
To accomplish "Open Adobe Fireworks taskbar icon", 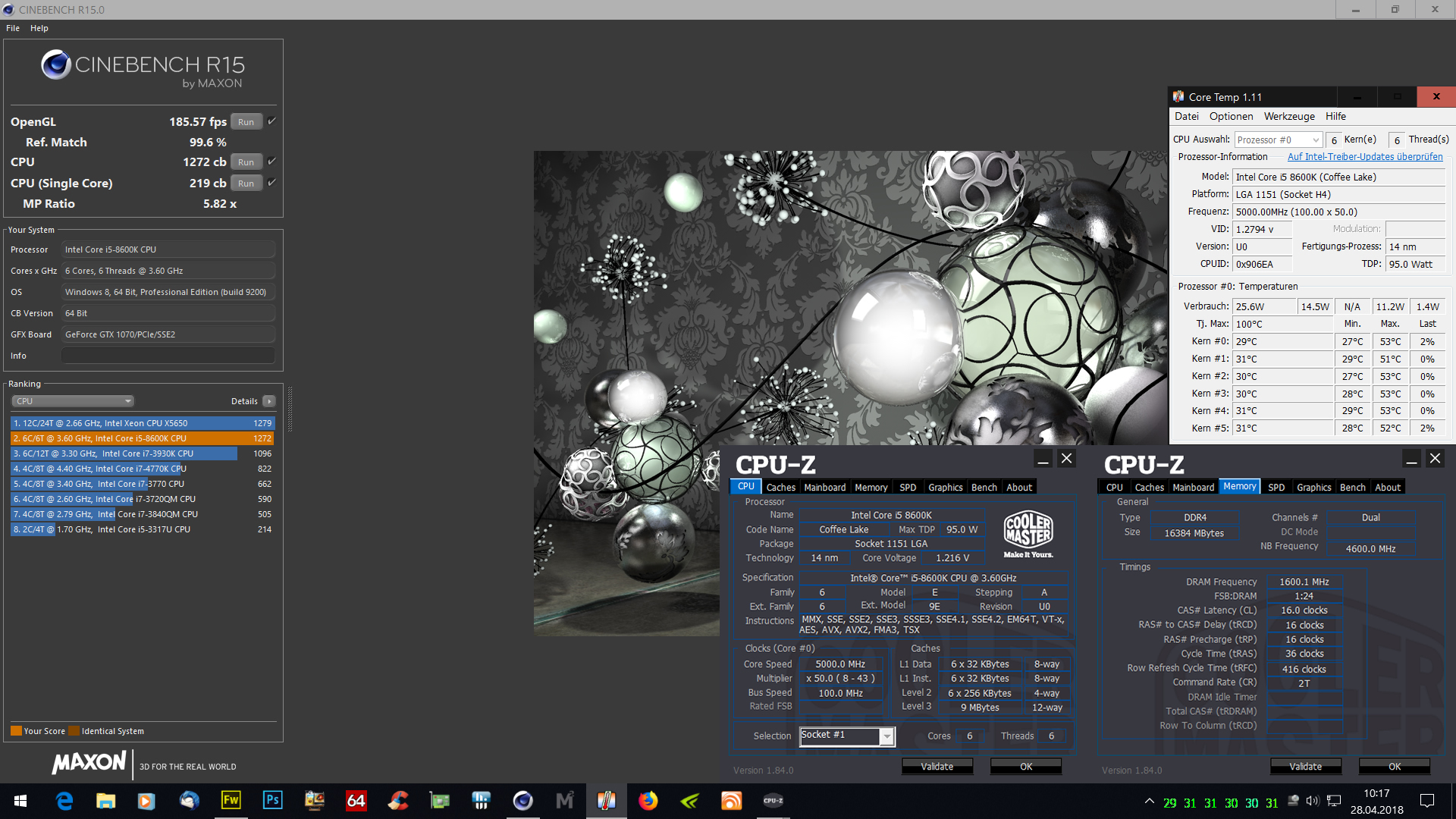I will 231,800.
